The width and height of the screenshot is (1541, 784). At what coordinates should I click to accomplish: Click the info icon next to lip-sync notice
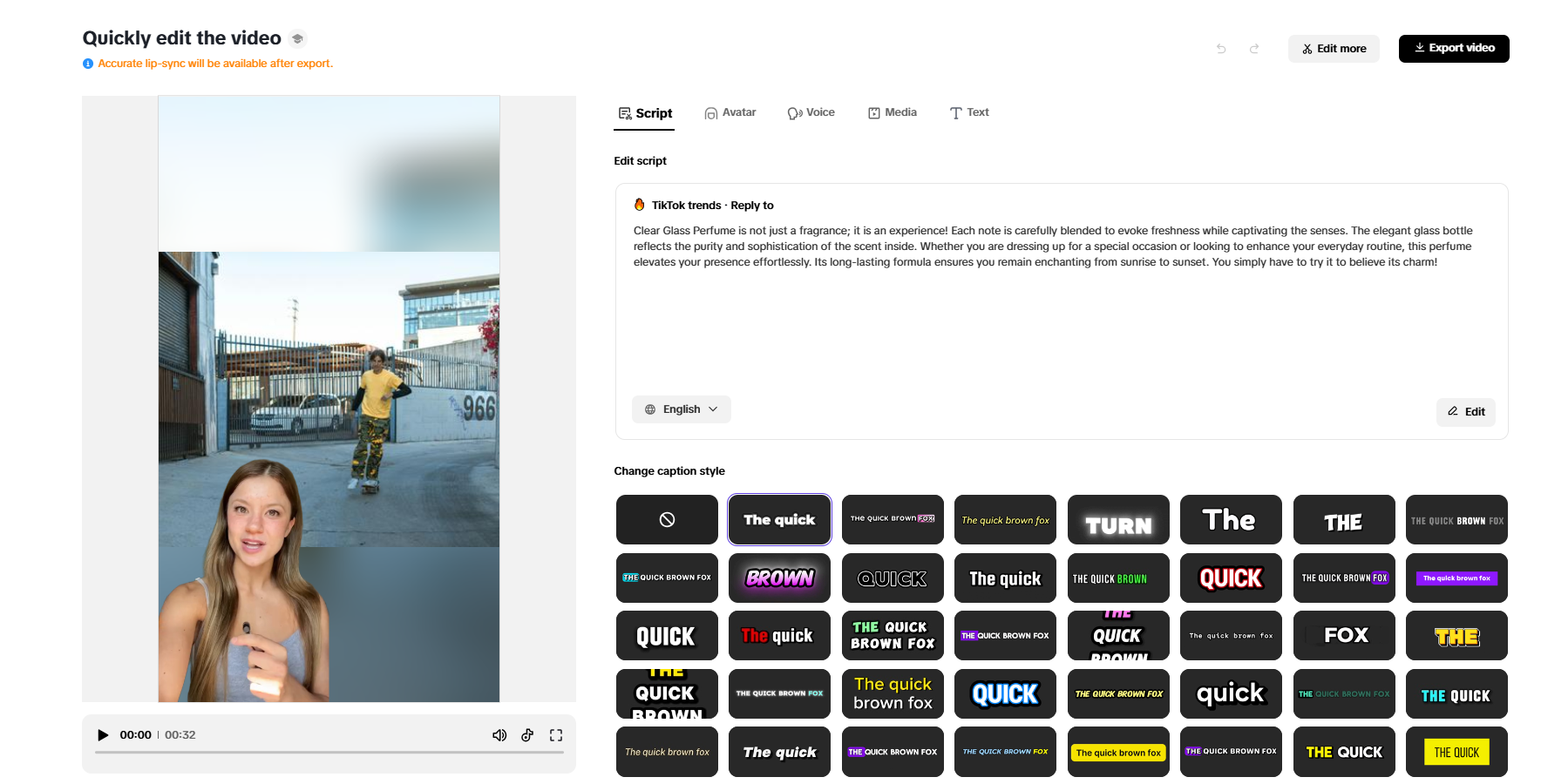coord(87,63)
